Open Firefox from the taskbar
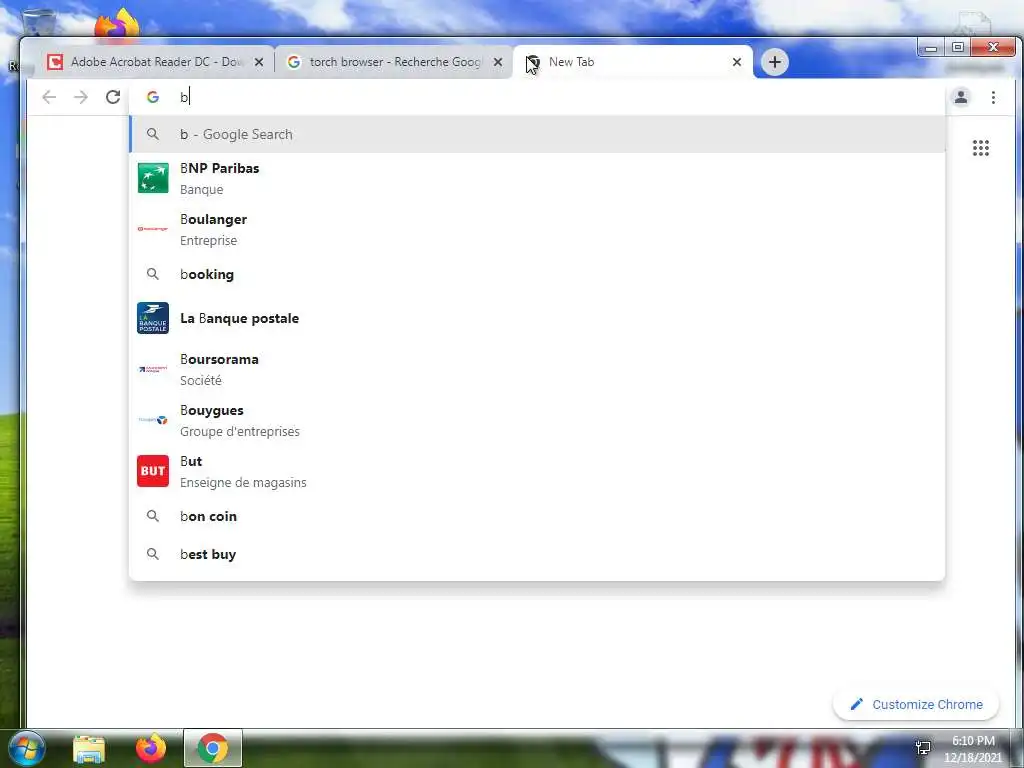This screenshot has height=768, width=1024. (151, 748)
